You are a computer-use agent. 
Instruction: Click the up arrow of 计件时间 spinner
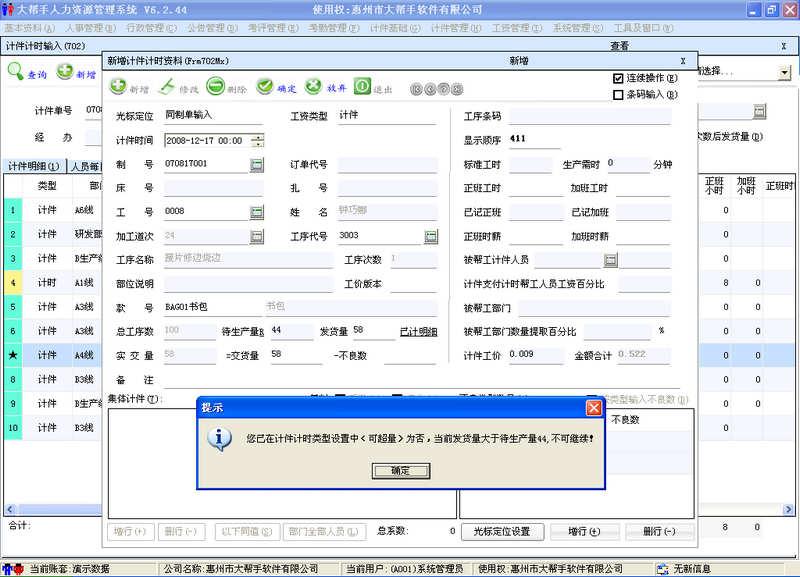(258, 138)
